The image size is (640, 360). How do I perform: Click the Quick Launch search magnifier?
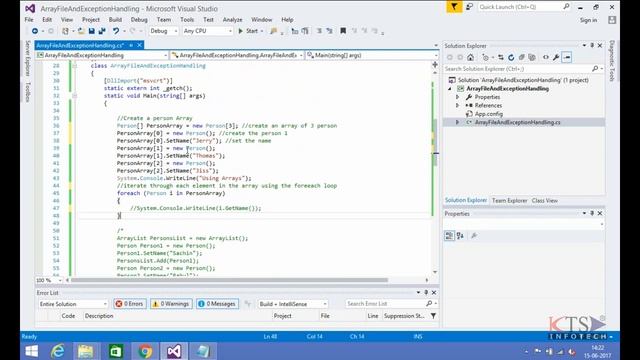[x=566, y=7]
